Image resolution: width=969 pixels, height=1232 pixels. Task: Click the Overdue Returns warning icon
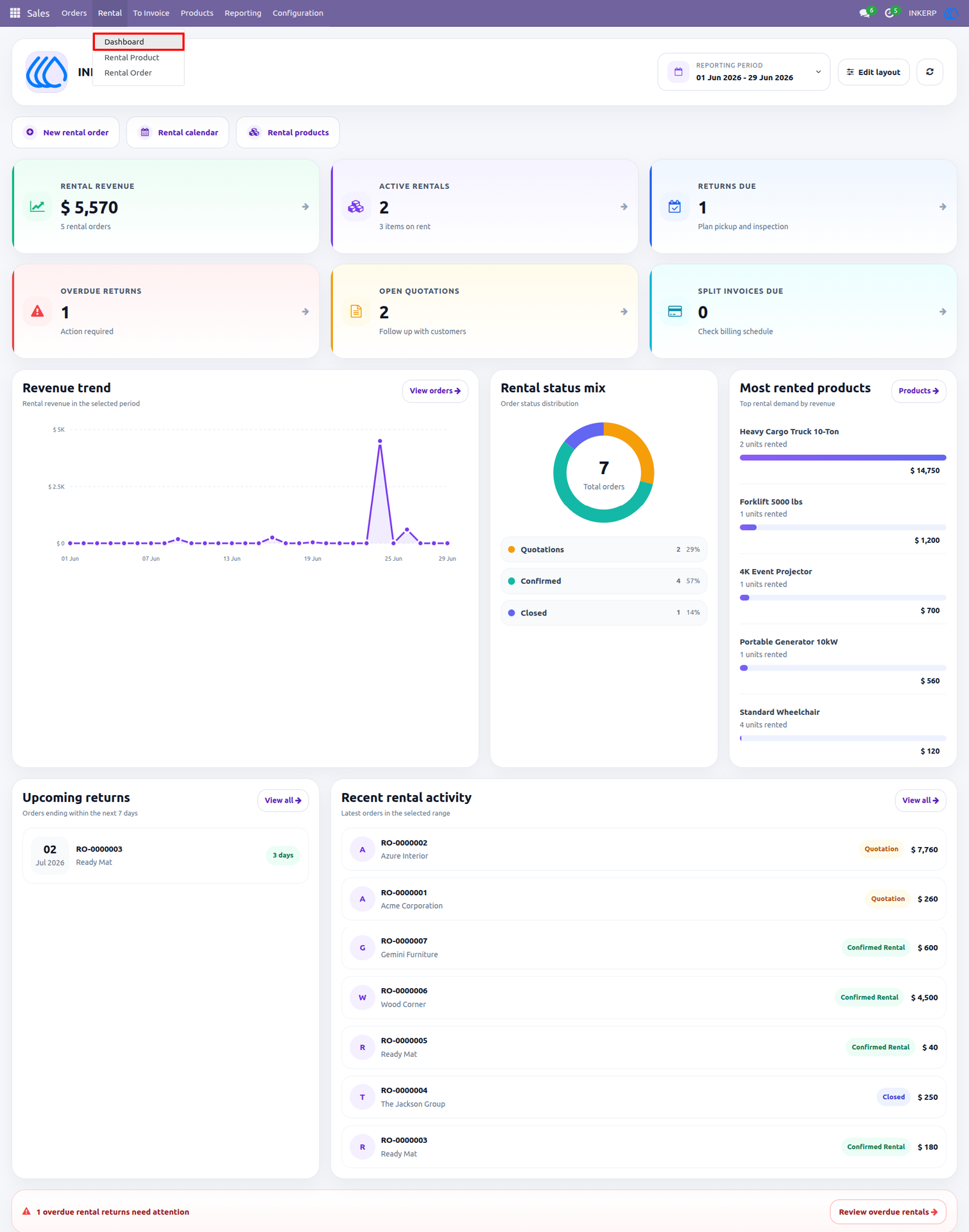tap(37, 311)
